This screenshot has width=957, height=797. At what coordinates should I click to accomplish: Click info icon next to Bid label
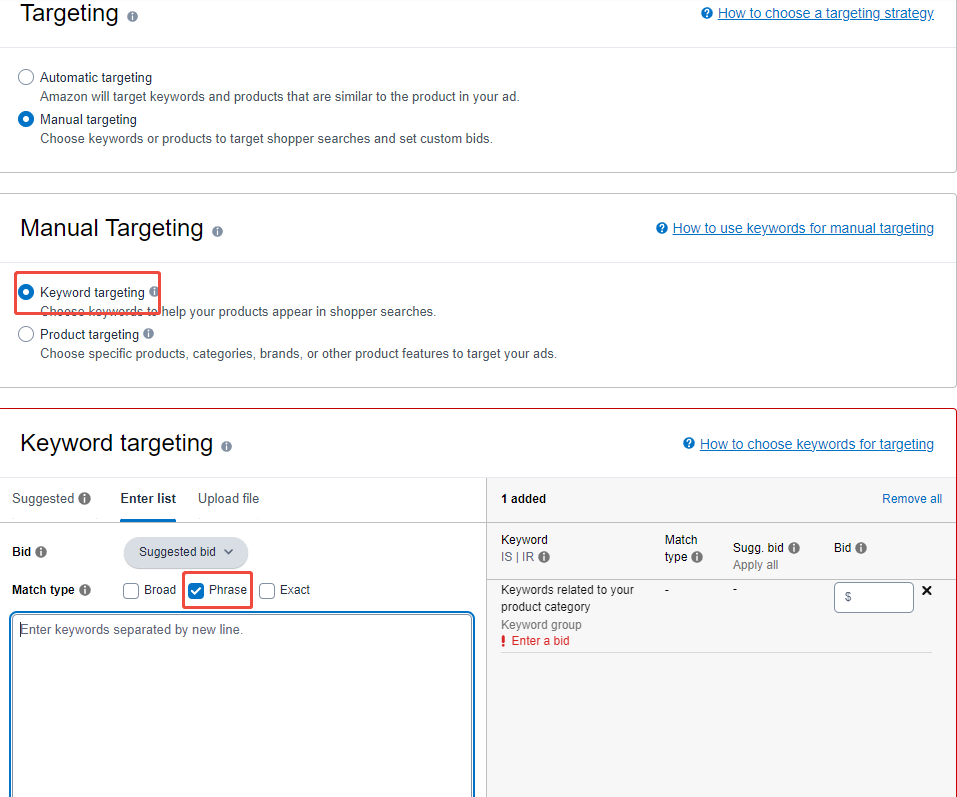coord(41,552)
